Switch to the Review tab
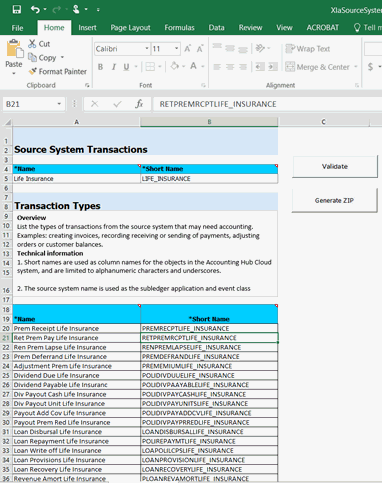 (x=250, y=28)
